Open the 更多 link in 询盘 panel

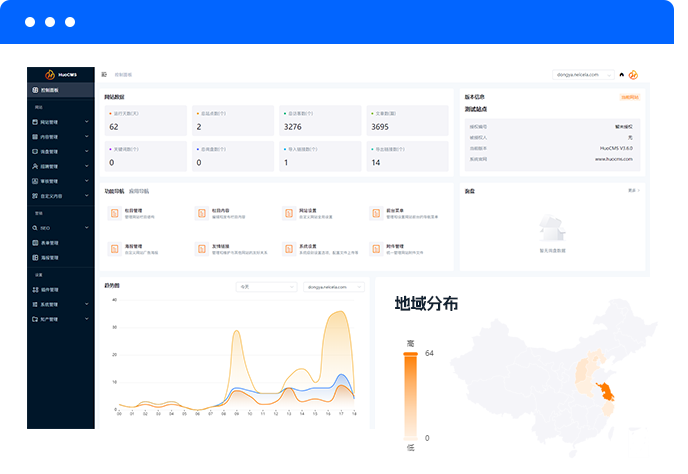[x=634, y=190]
